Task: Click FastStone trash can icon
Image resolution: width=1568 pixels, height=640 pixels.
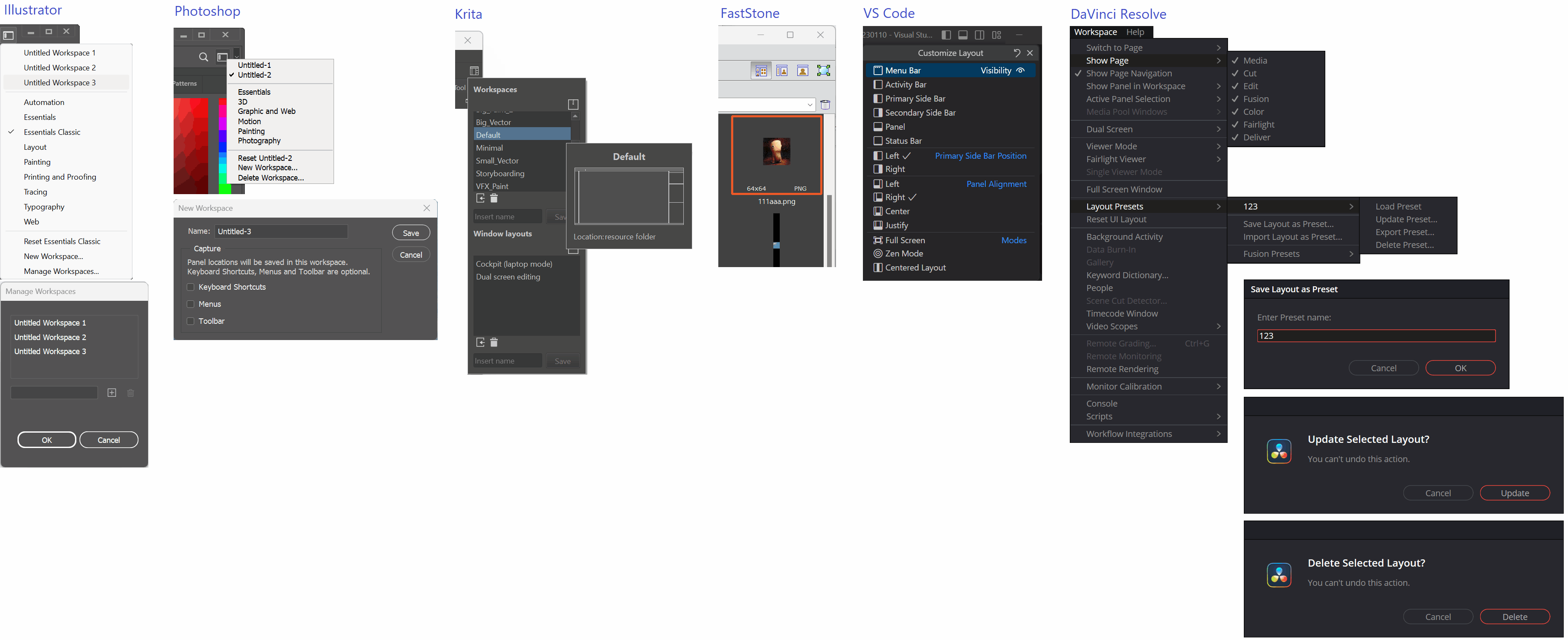Action: (x=825, y=105)
